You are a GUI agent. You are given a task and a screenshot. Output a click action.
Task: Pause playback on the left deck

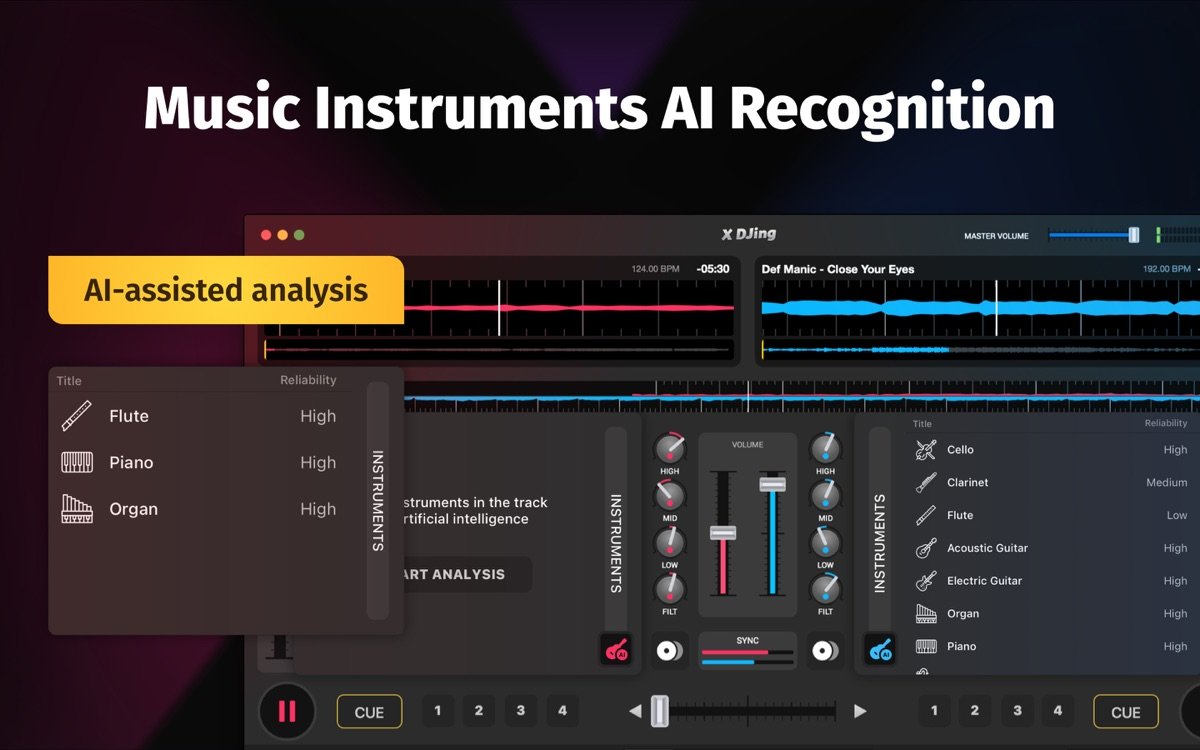(x=287, y=711)
